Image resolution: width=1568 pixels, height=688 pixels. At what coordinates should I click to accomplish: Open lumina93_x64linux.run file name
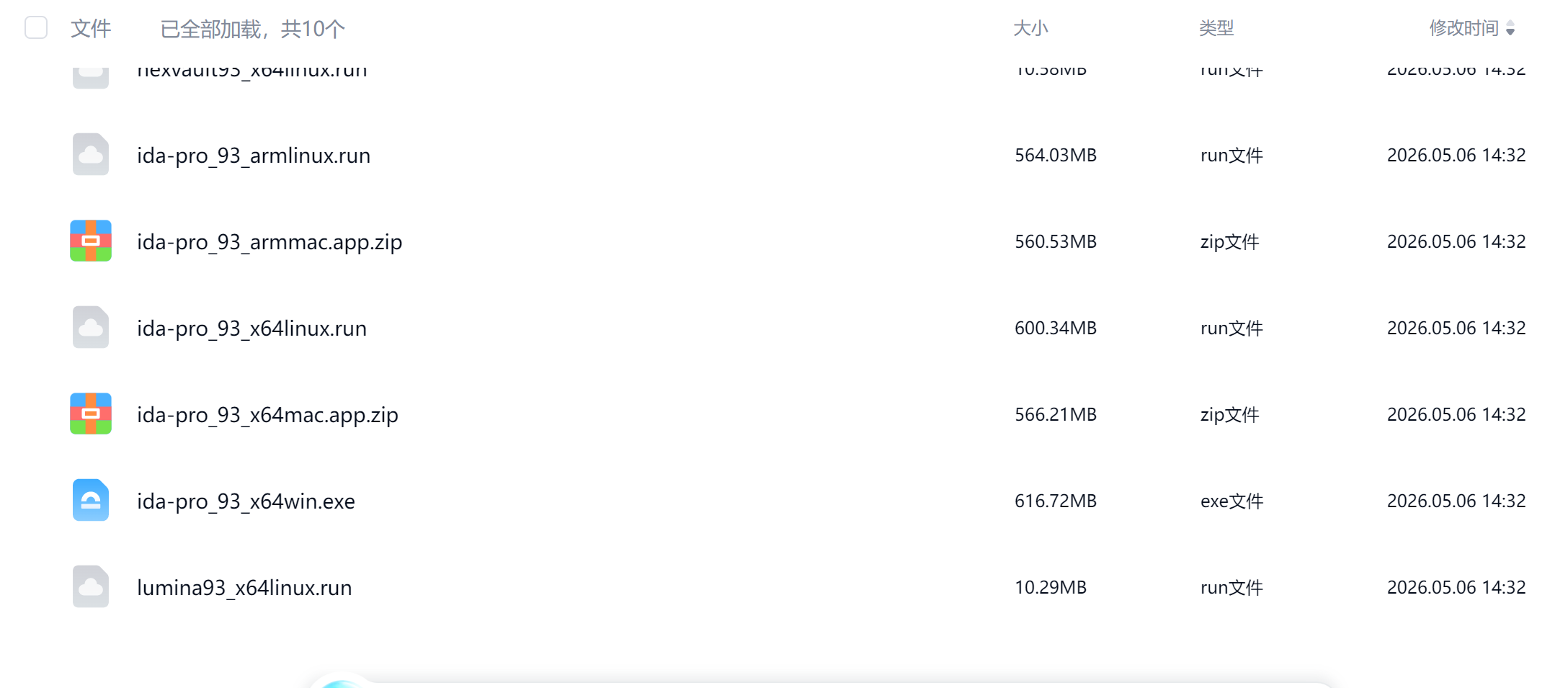244,588
